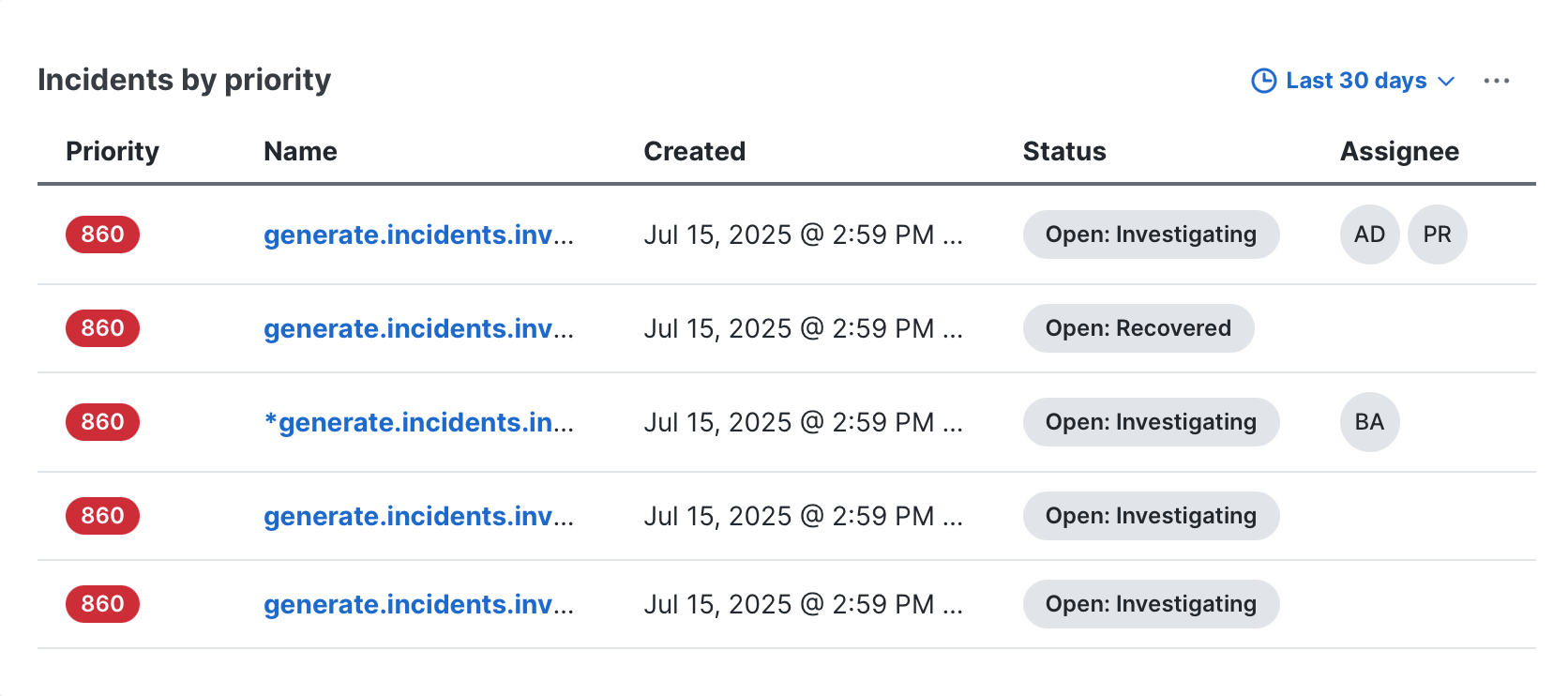Click the PR assignee avatar
This screenshot has width=1568, height=696.
point(1438,235)
